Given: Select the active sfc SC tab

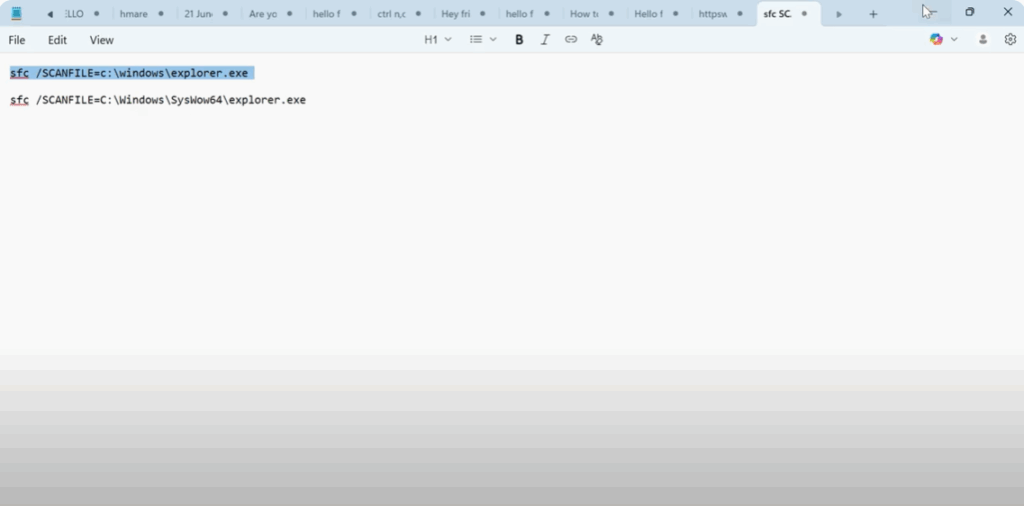Looking at the screenshot, I should click(788, 14).
